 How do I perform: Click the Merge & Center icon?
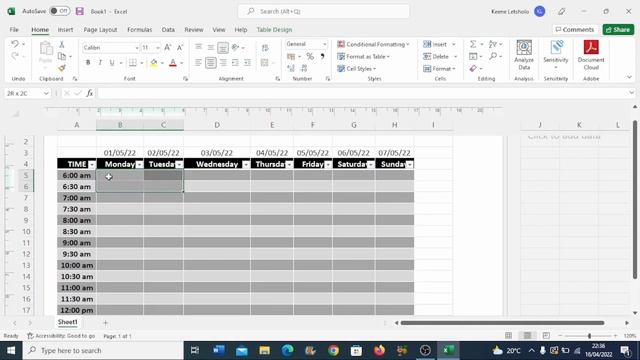point(264,62)
